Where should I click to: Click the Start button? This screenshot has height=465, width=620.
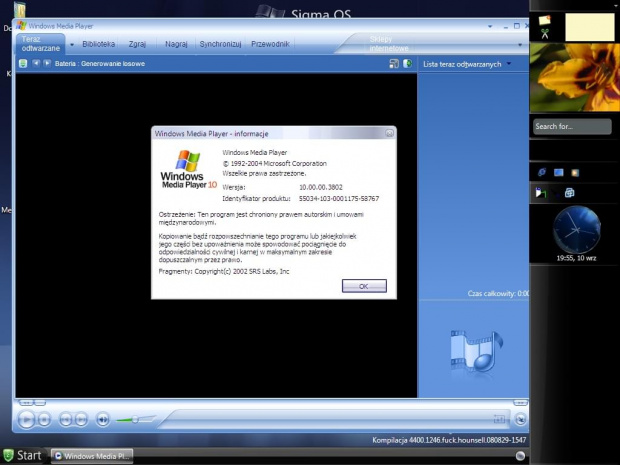coord(23,456)
